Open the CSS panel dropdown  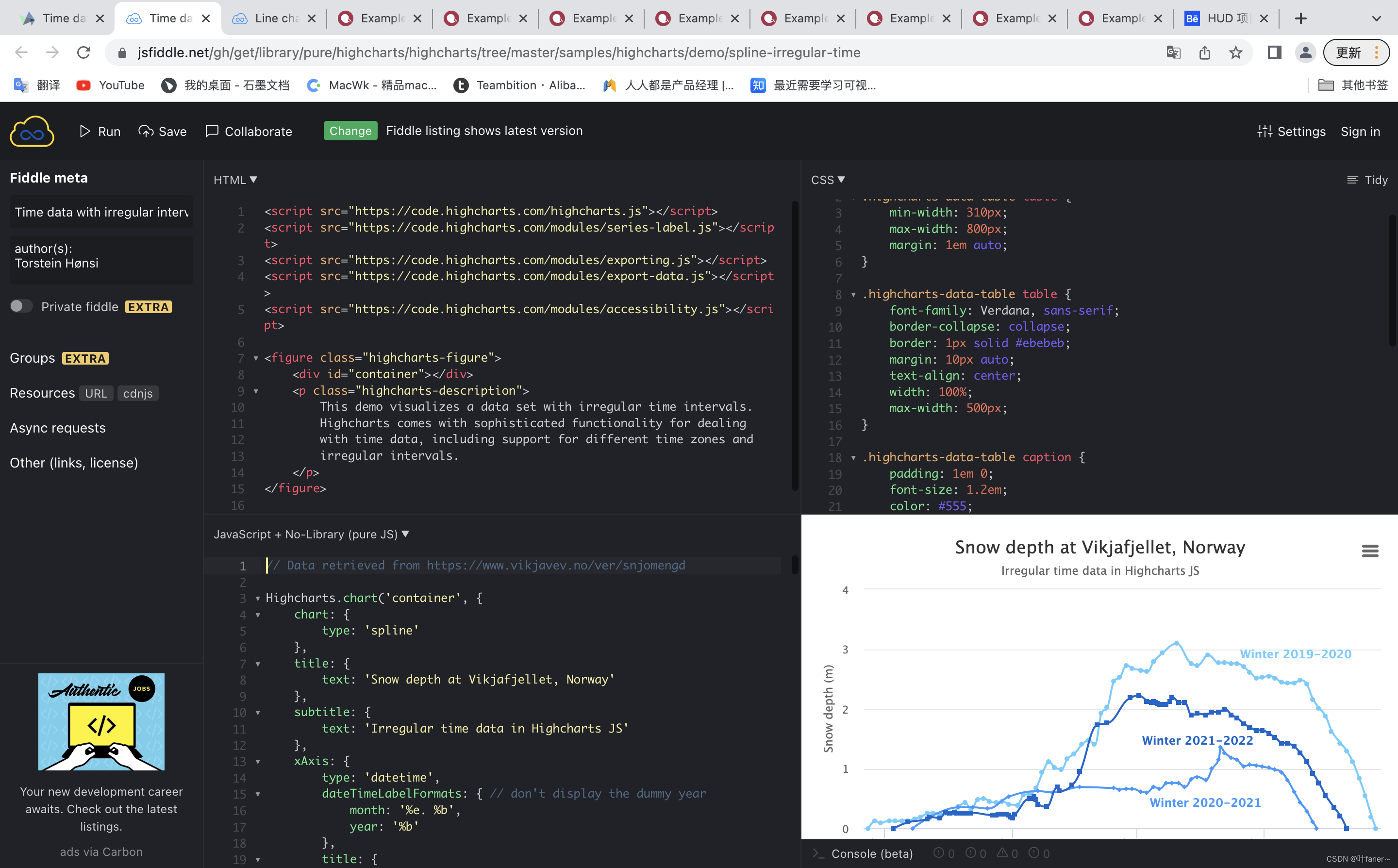coord(828,180)
